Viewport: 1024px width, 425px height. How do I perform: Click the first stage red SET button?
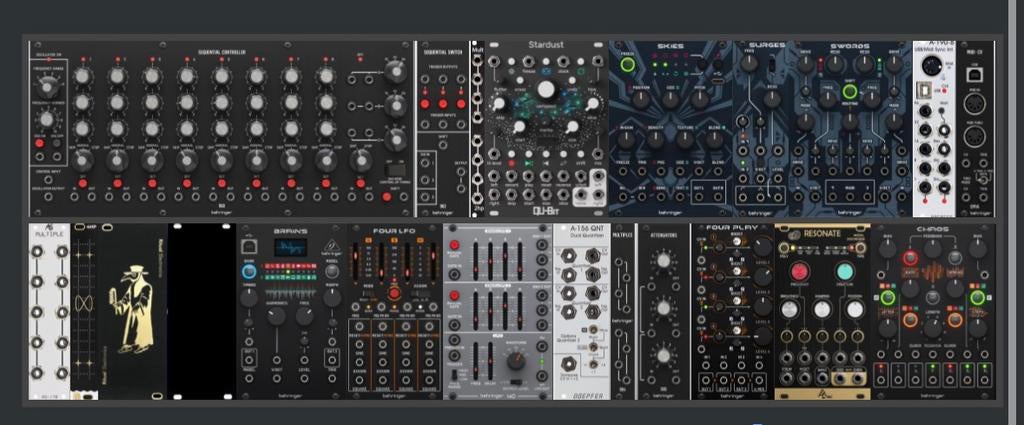(x=82, y=183)
